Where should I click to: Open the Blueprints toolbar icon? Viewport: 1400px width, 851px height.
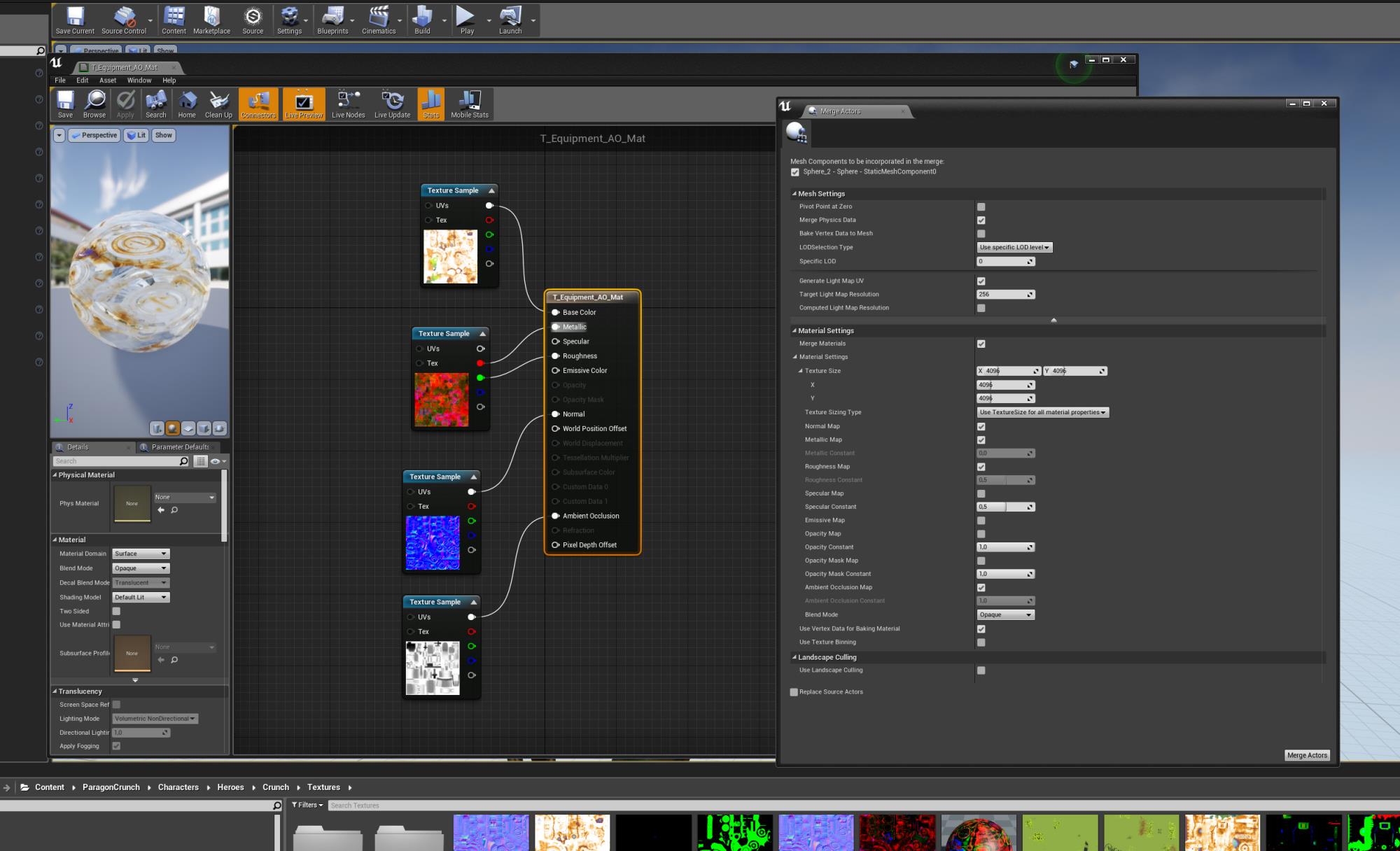332,20
